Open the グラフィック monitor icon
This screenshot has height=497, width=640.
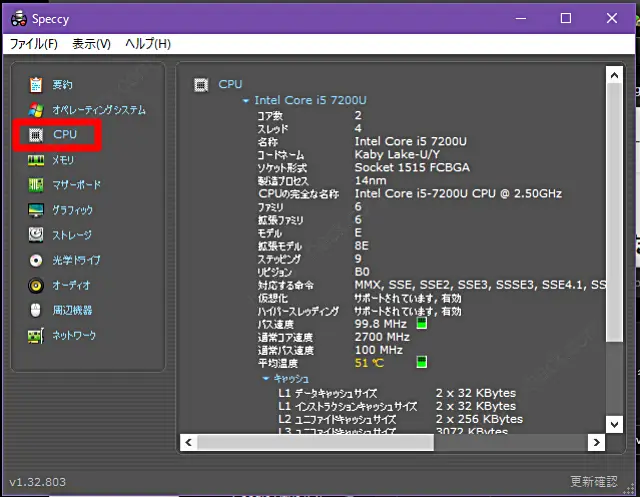(x=36, y=210)
